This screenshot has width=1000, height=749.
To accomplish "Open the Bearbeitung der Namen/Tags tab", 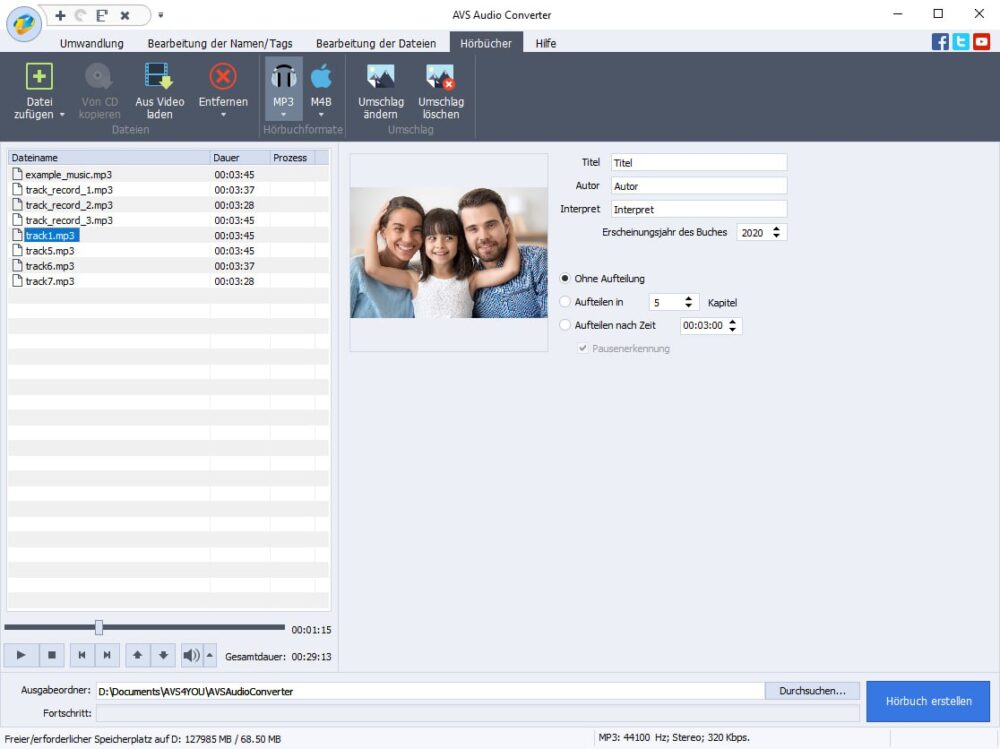I will (220, 43).
